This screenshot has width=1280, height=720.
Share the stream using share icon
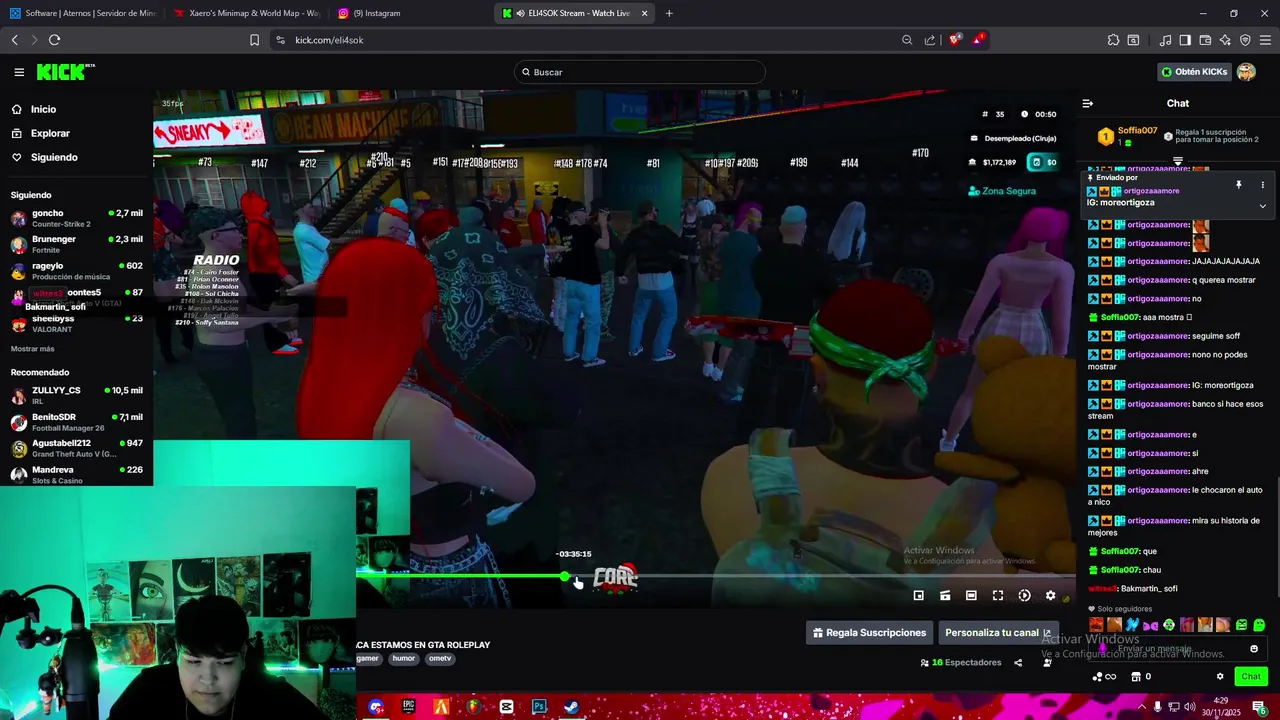(1018, 662)
